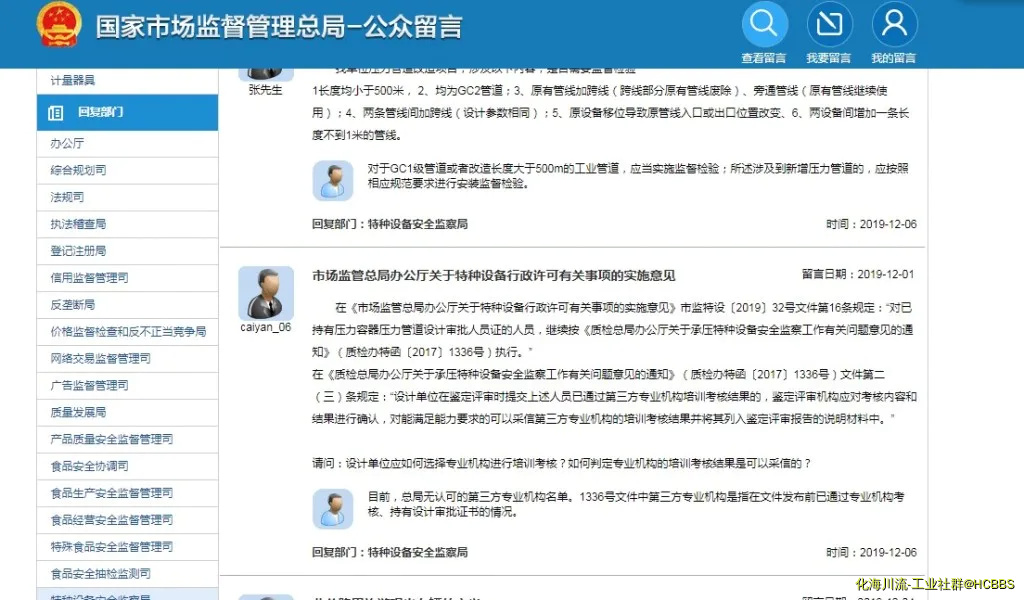Screen dimensions: 1024x600
Task: Click 回复部门：特种设备安全监察局 under the caiyan_06 message
Action: 390,552
